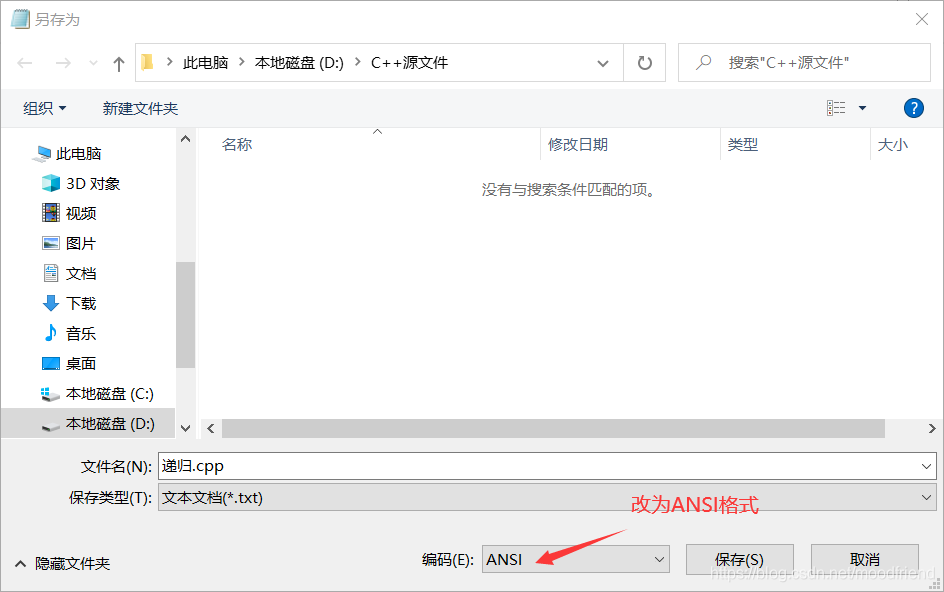Select 音乐 folder in navigation pane
This screenshot has width=944, height=592.
[80, 333]
